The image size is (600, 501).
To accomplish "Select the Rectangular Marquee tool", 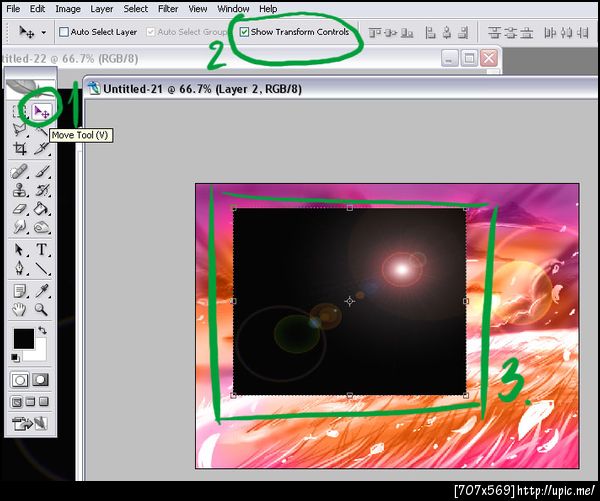I will 19,112.
